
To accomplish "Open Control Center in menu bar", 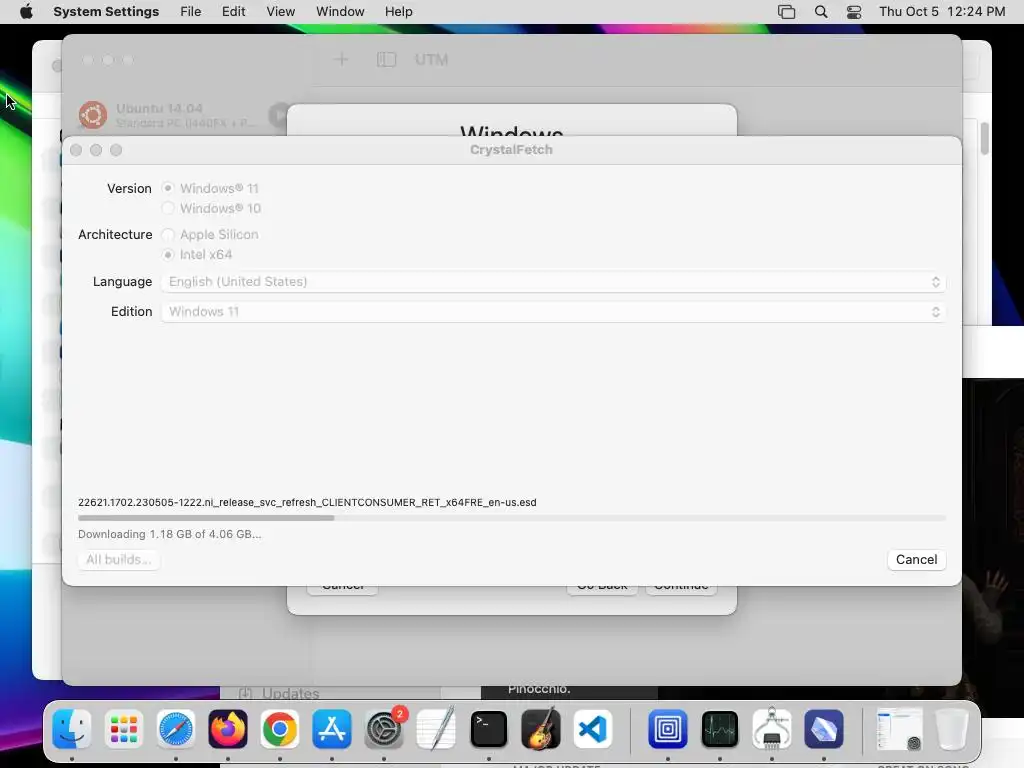I will (x=854, y=12).
